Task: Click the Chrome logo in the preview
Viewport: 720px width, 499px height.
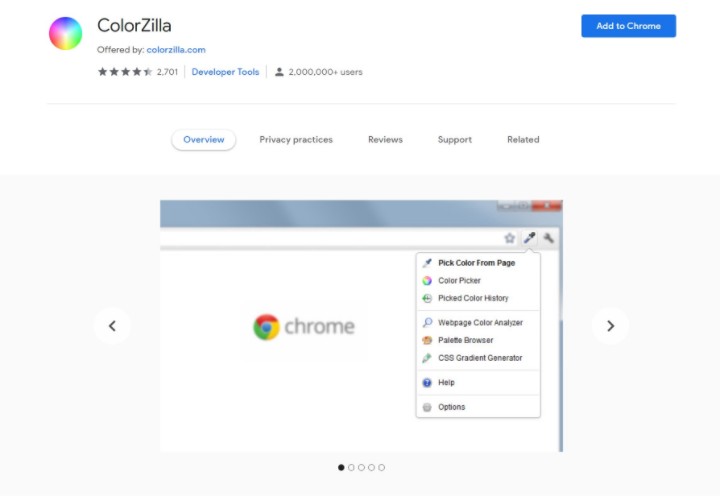Action: tap(266, 327)
